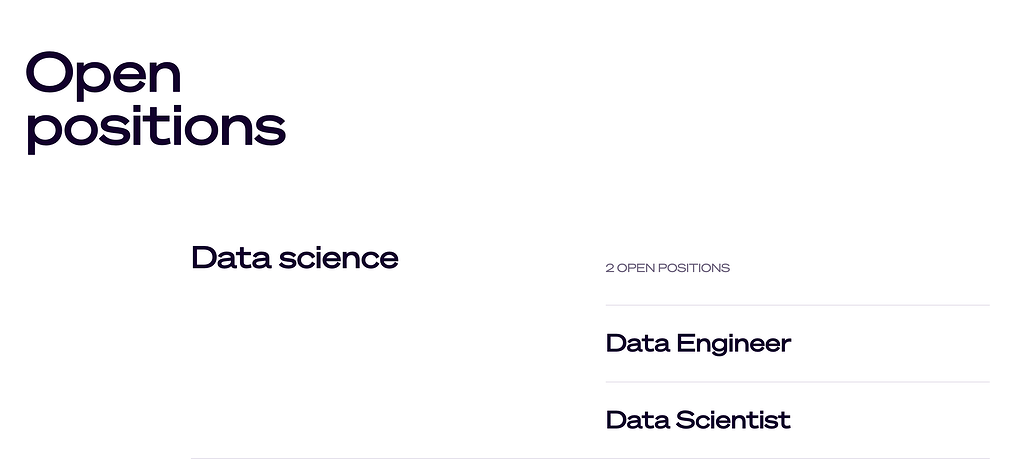
Task: Click the Data science category heading
Action: click(x=295, y=257)
